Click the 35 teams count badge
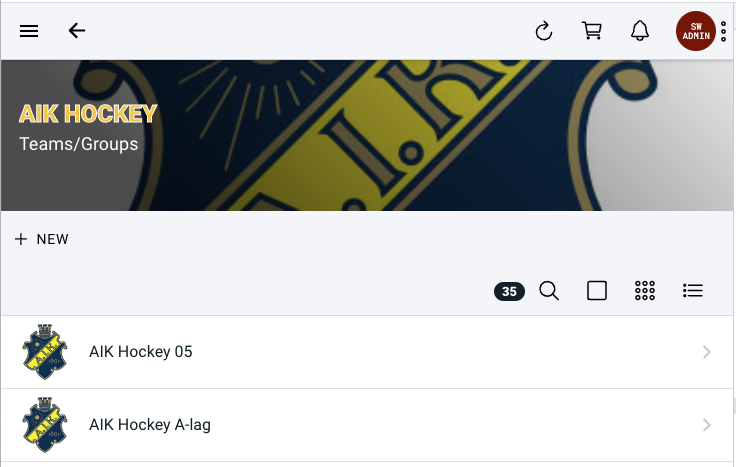736x467 pixels. [509, 292]
